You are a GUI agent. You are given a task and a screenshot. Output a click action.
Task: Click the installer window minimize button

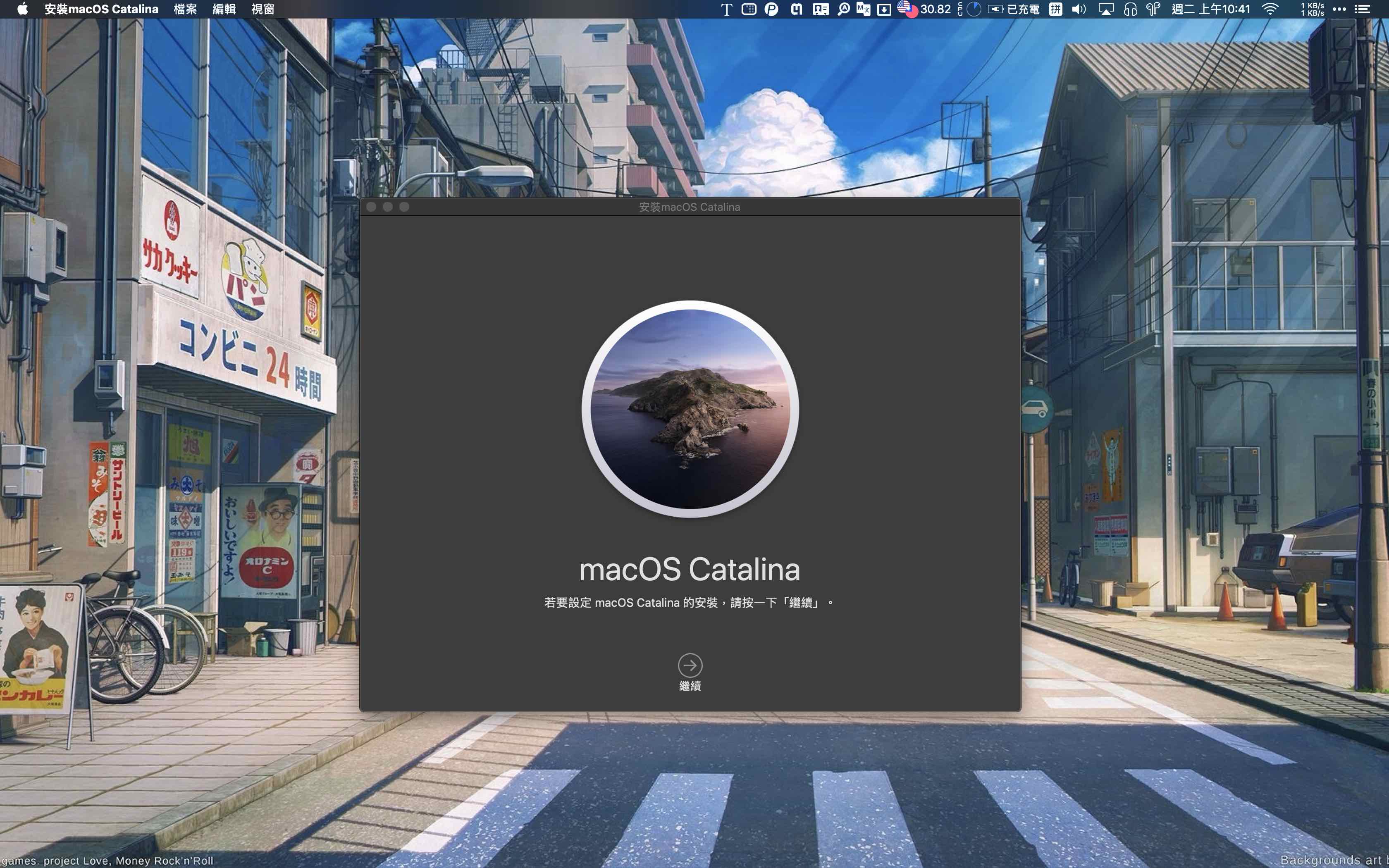point(388,207)
